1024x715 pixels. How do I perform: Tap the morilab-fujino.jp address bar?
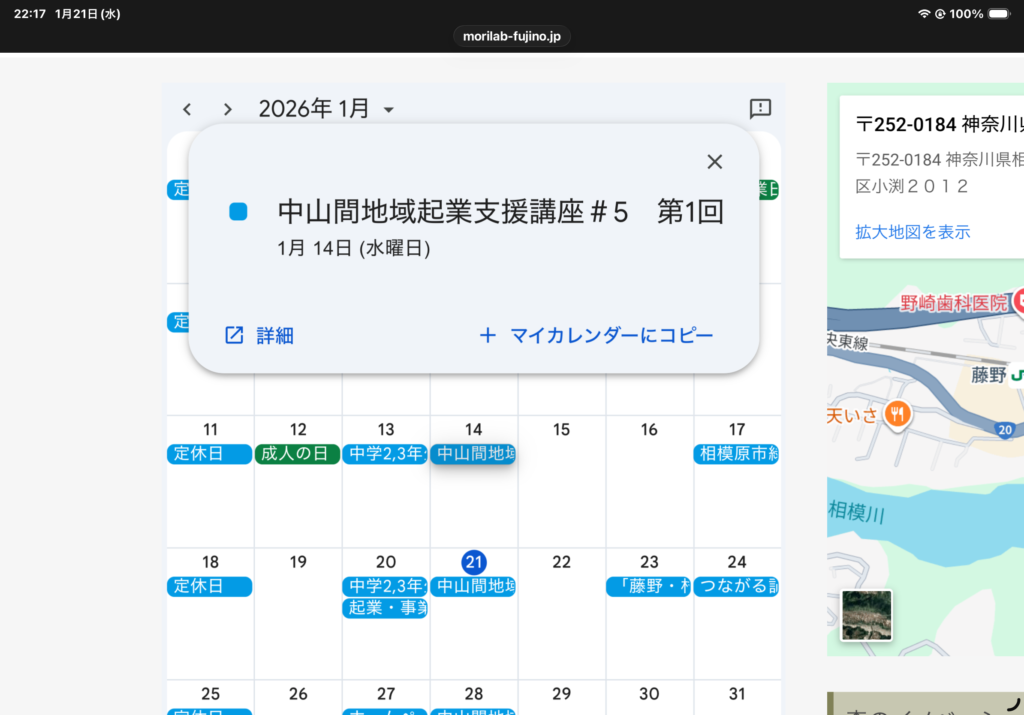pos(512,36)
